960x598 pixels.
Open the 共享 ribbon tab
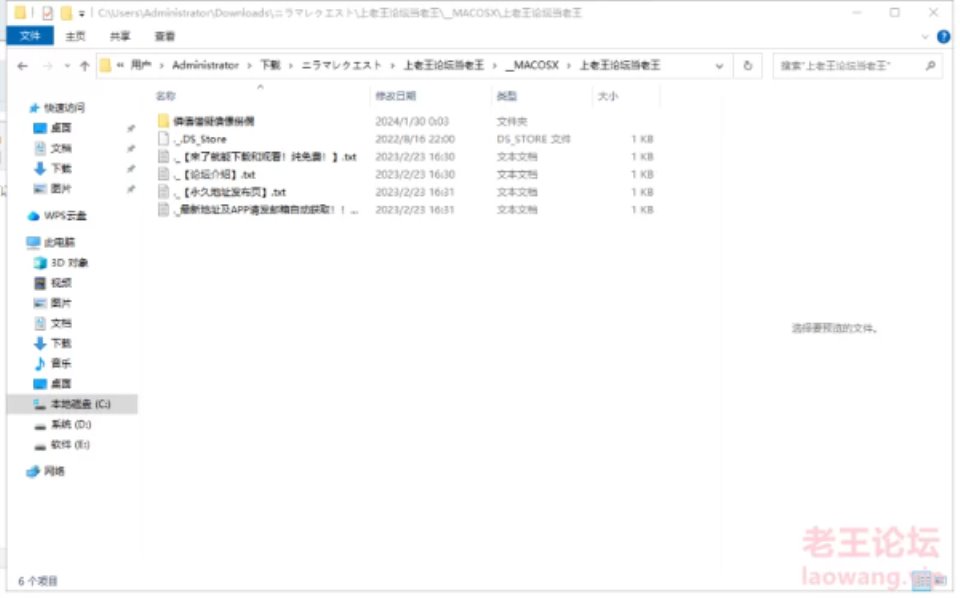pyautogui.click(x=120, y=36)
